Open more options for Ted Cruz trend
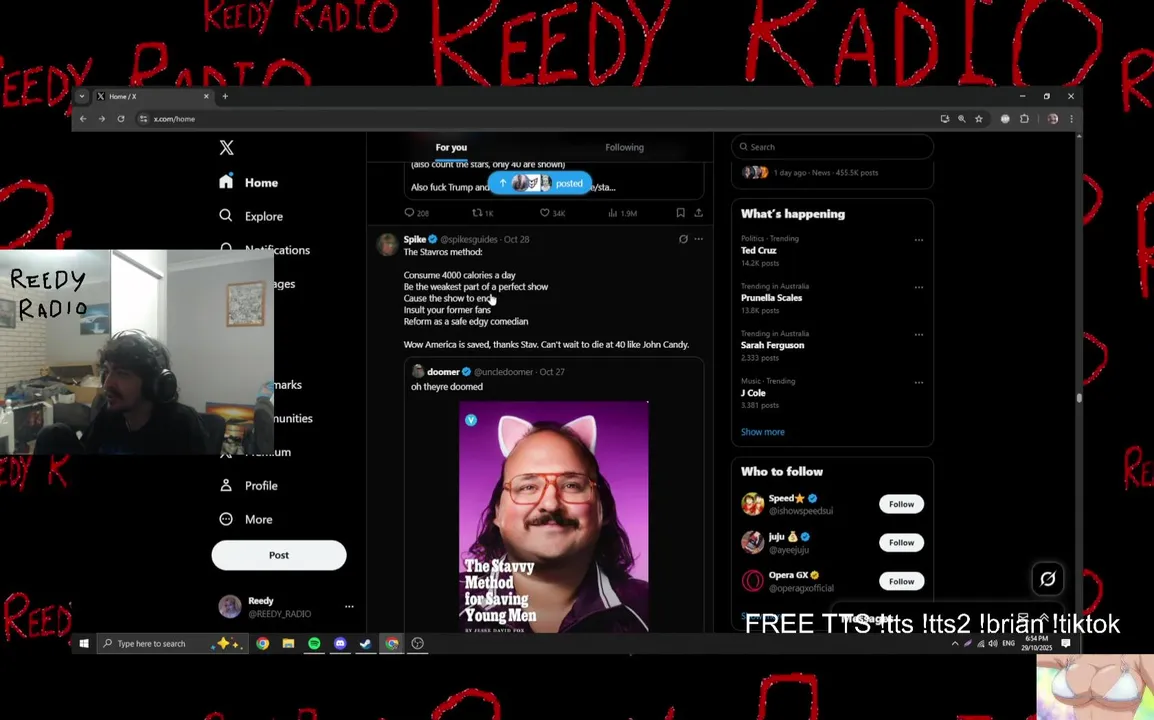The width and height of the screenshot is (1154, 720). click(918, 240)
